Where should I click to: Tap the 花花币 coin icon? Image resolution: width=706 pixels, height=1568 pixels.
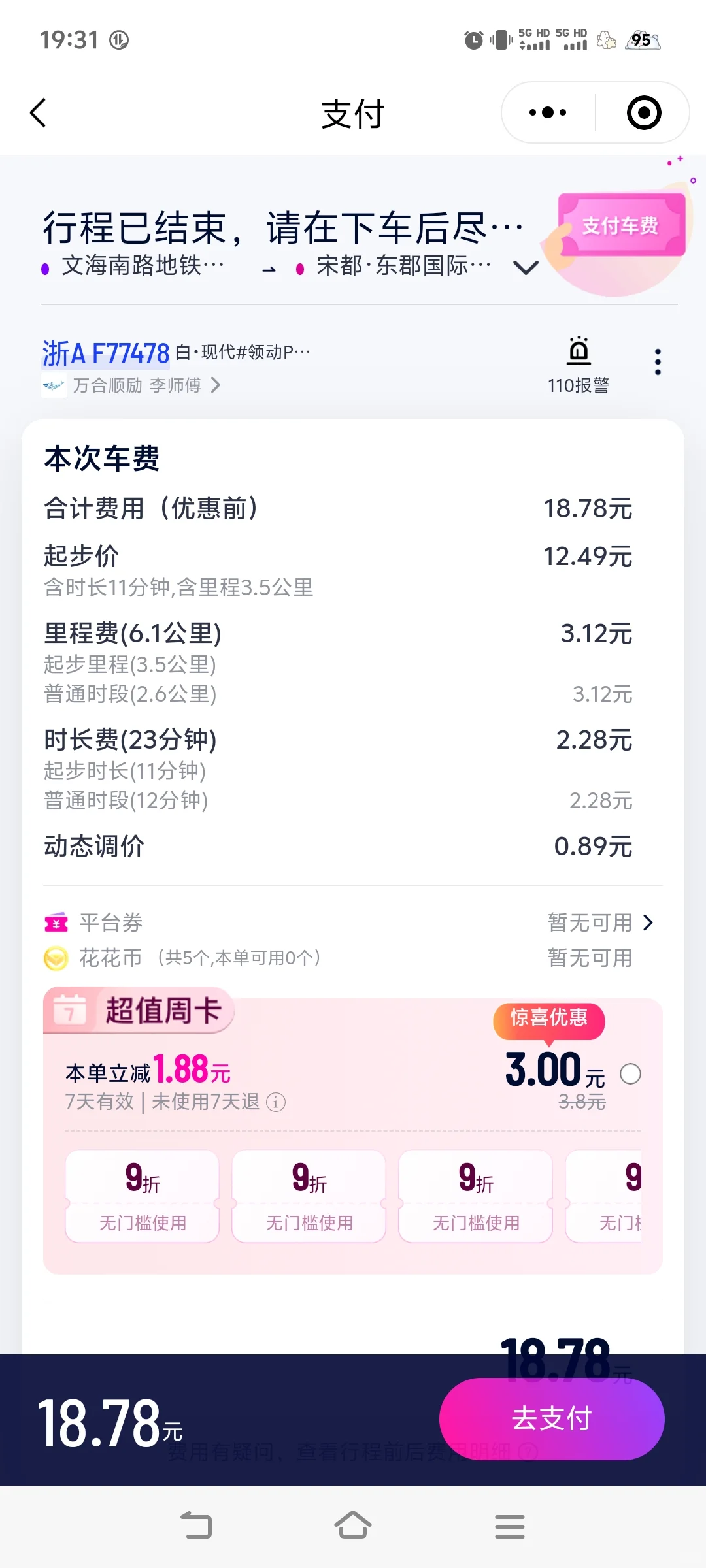click(x=56, y=958)
